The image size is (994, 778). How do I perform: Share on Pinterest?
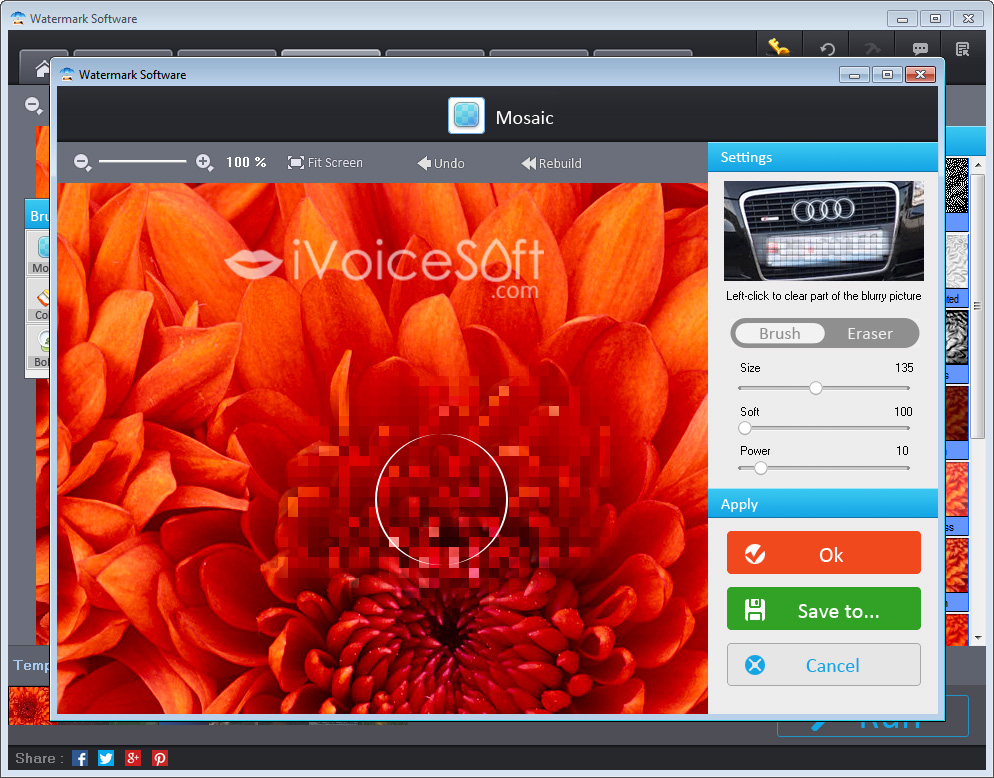tap(160, 758)
